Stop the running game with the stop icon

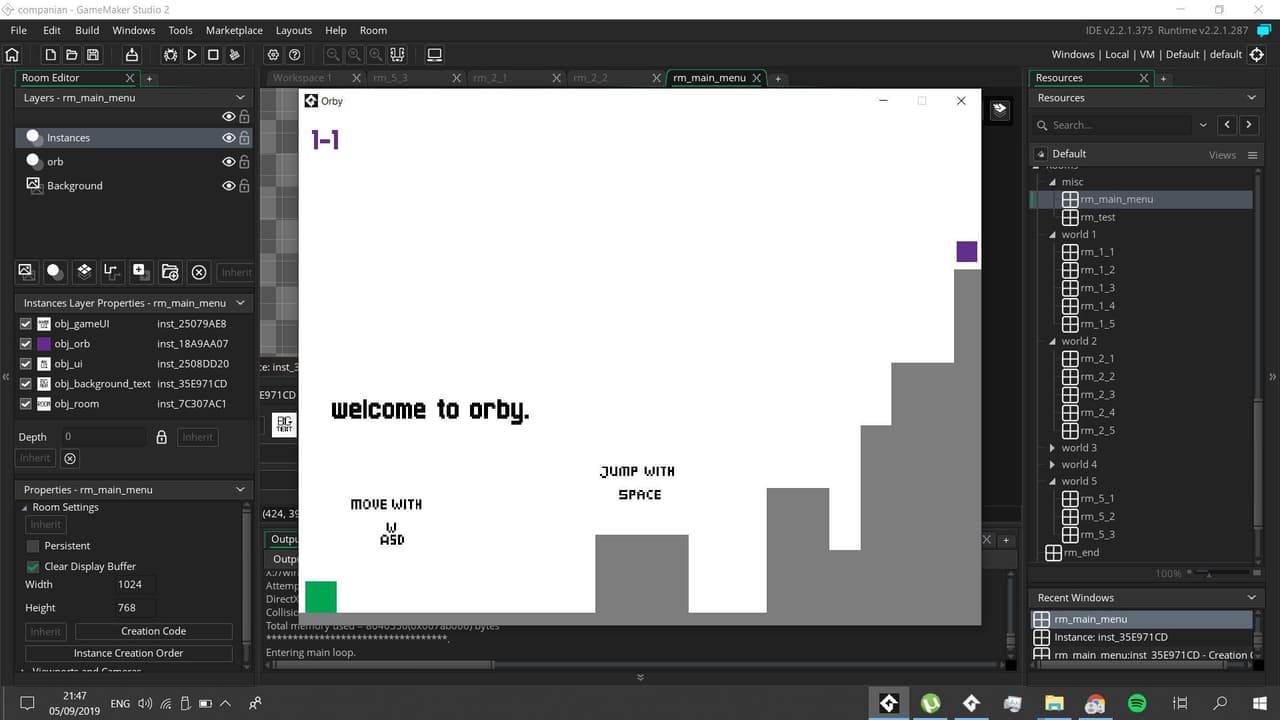(x=213, y=55)
